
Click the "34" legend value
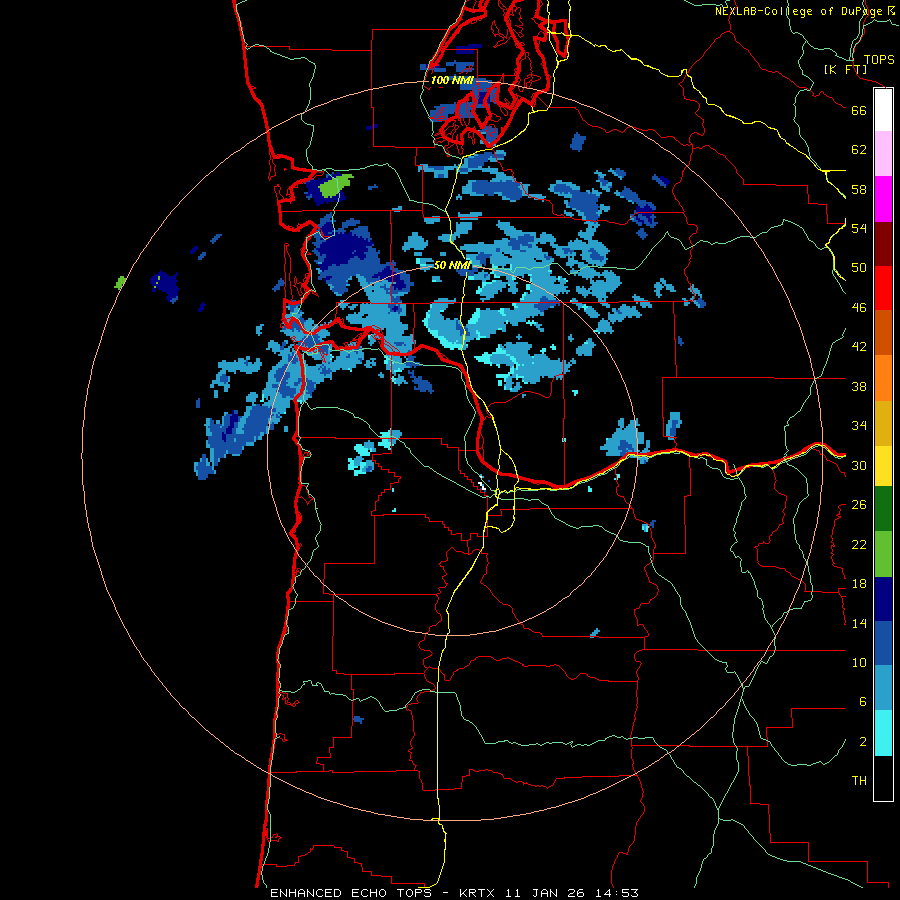pos(859,426)
